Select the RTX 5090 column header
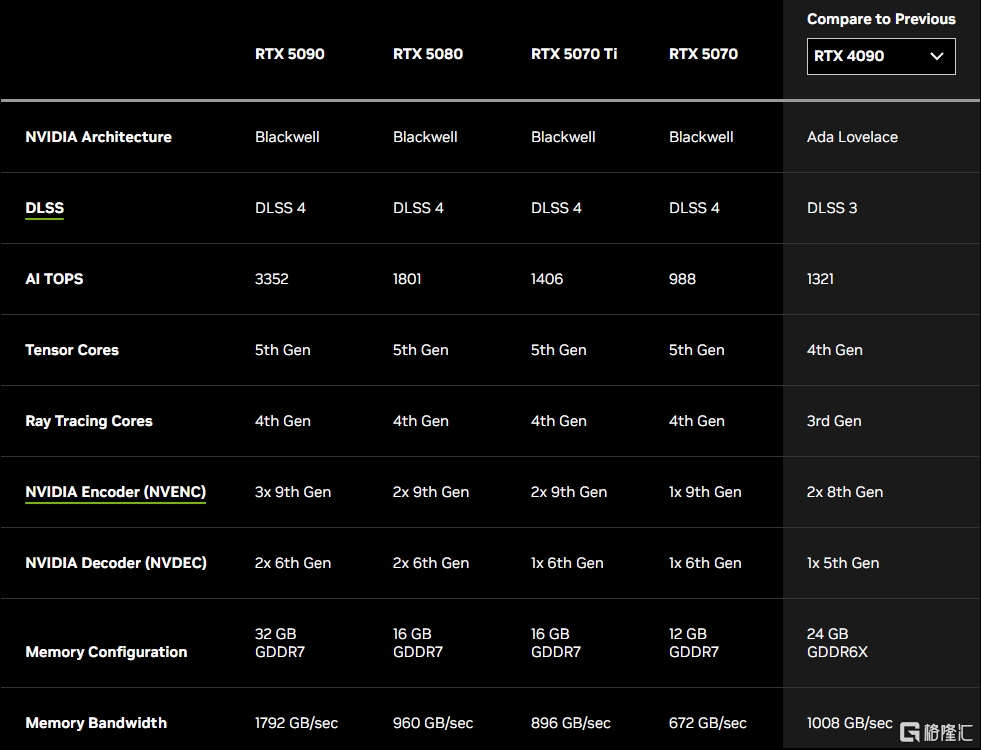The width and height of the screenshot is (981, 750). tap(289, 54)
